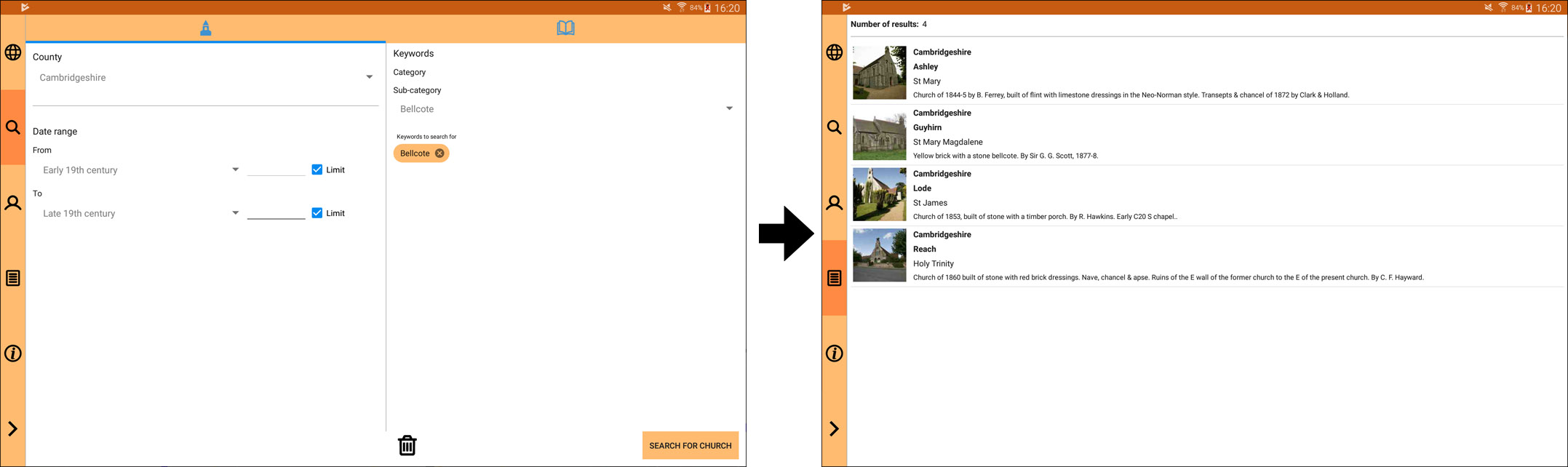Screen dimensions: 1568x467
Task: Expand the Sub-category dropdown showing Bellcote
Action: 565,109
